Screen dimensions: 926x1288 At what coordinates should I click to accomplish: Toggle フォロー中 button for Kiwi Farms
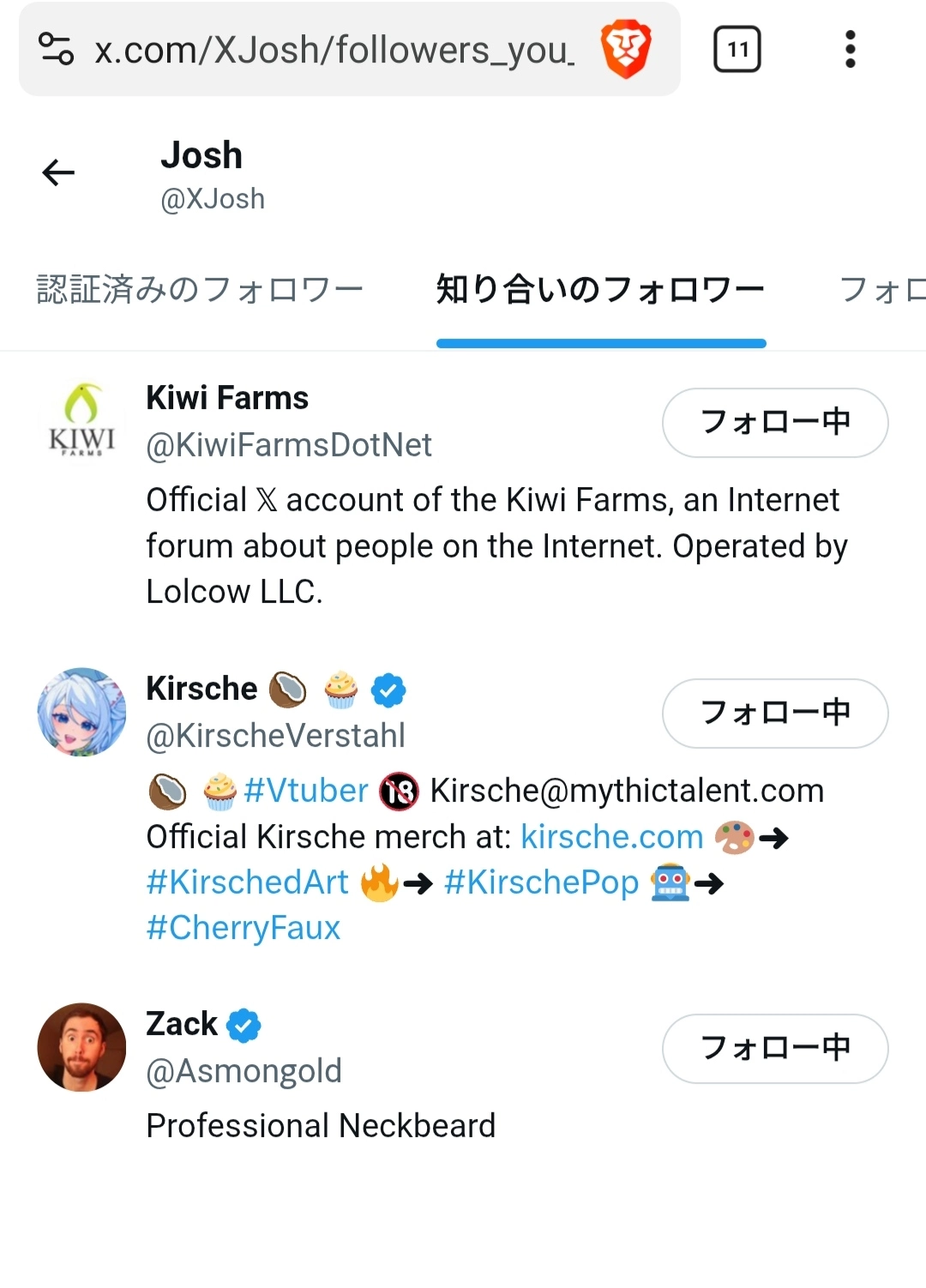pyautogui.click(x=775, y=423)
